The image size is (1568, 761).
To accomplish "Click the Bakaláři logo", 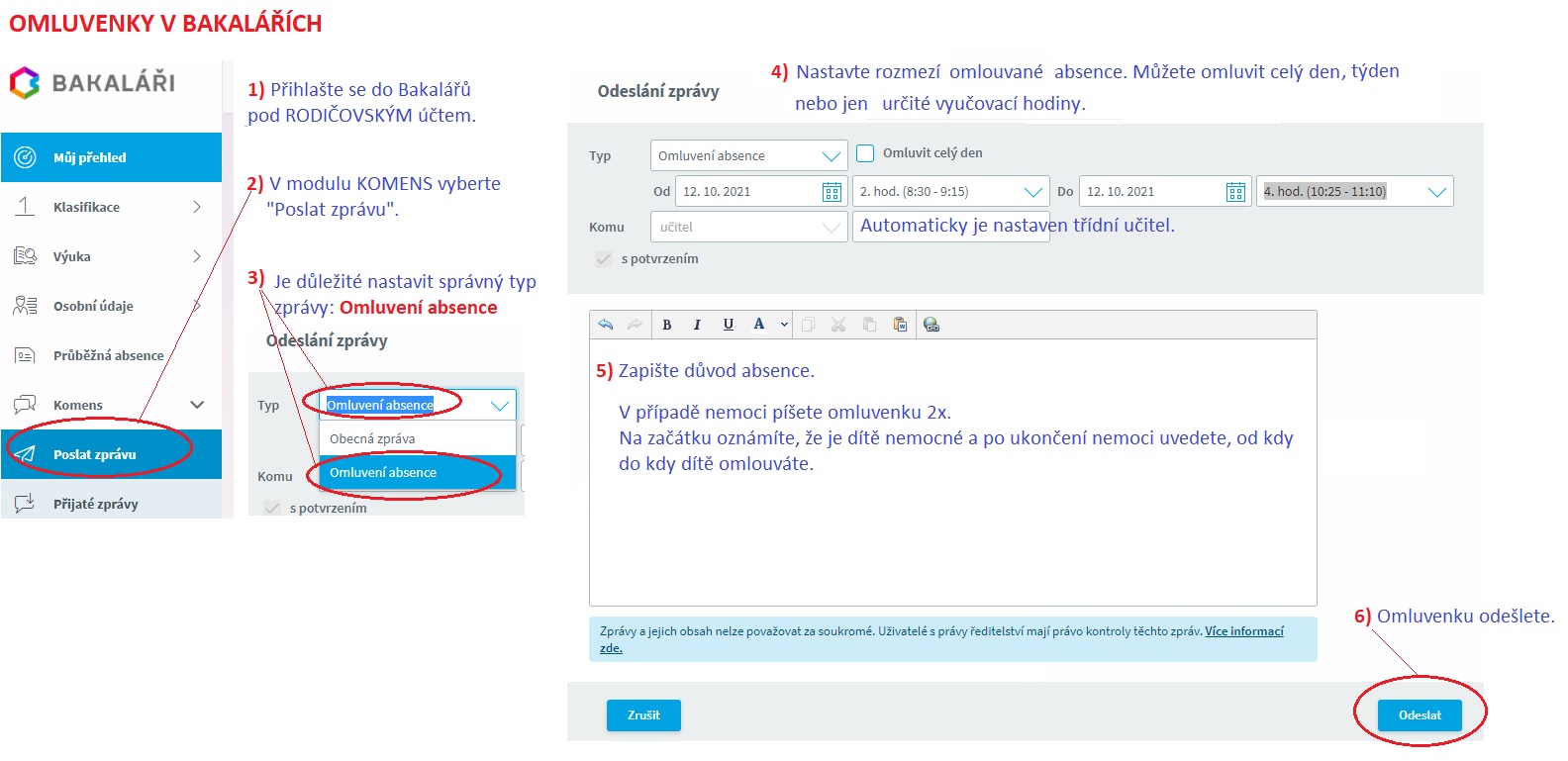I will click(92, 83).
